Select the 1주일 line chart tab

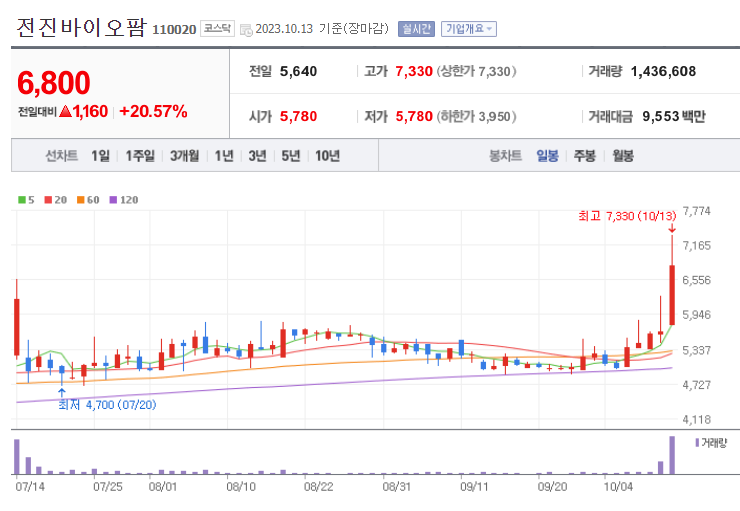(x=140, y=156)
